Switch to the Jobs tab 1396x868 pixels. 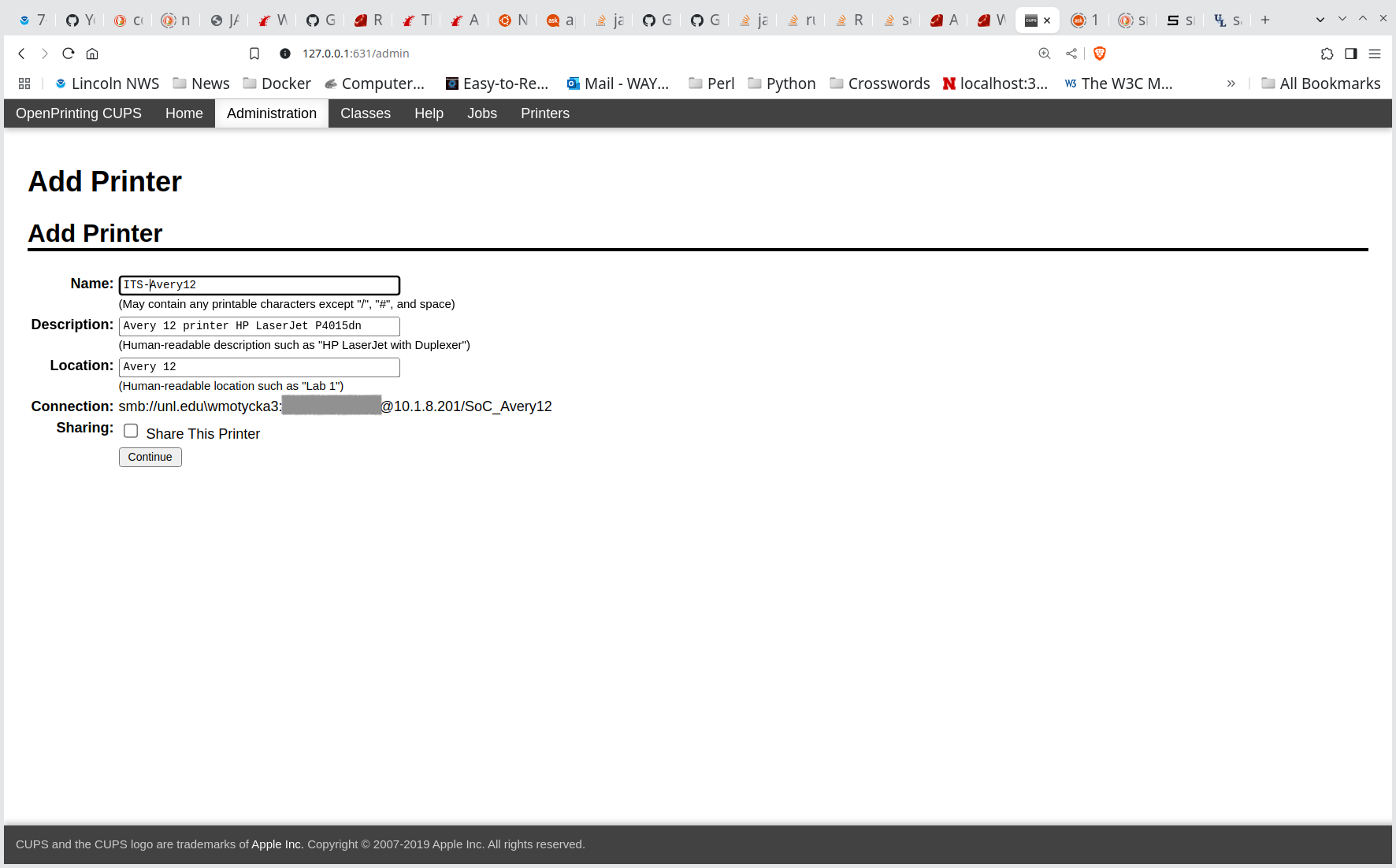click(481, 113)
